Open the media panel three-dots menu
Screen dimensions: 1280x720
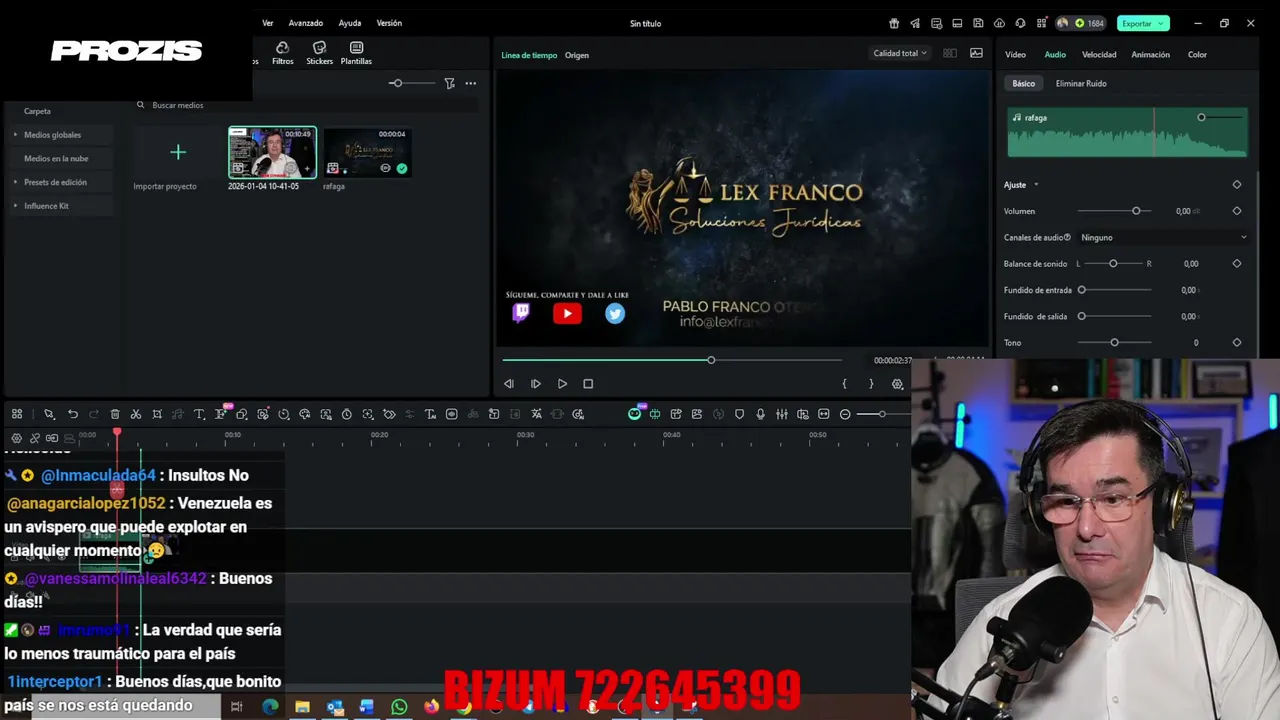click(x=471, y=83)
